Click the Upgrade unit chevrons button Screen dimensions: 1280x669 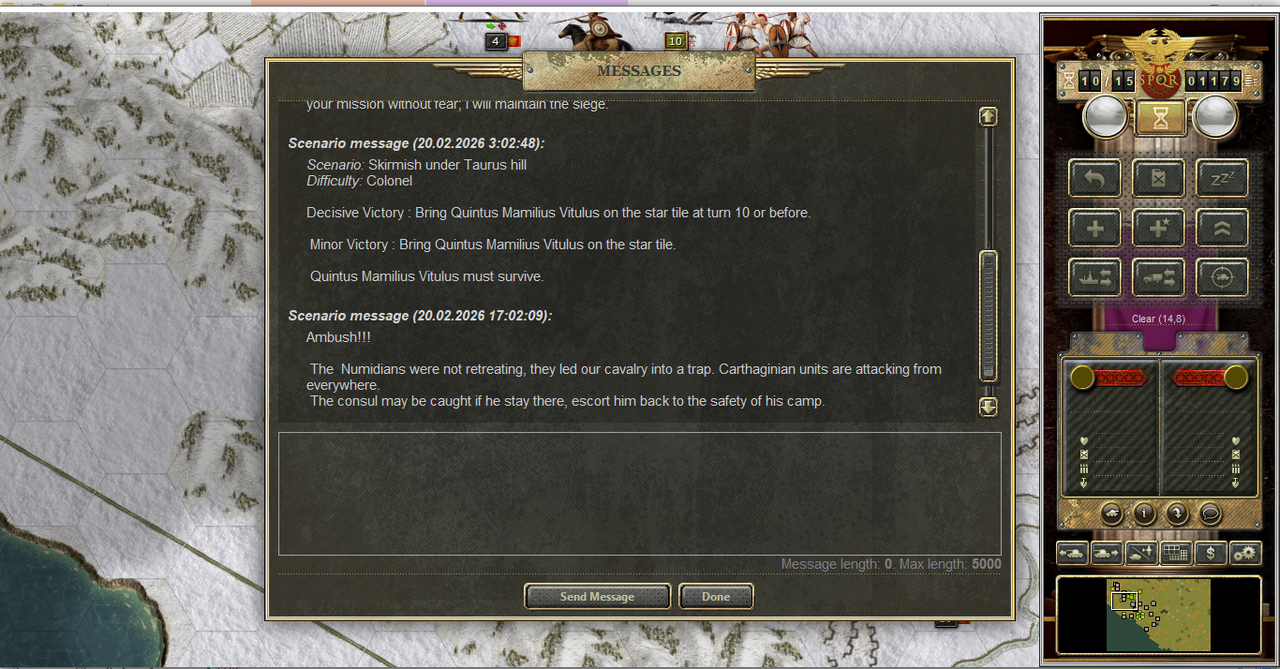point(1222,228)
